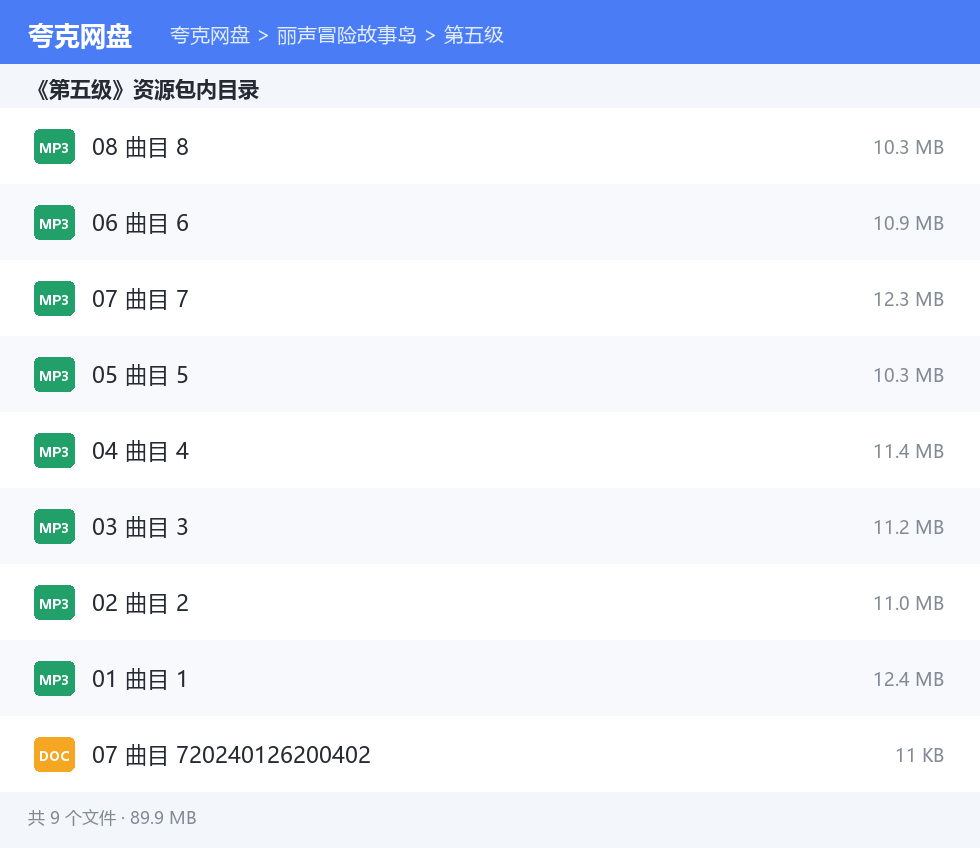Open the file named 03 曲目 3
This screenshot has height=848, width=980.
[140, 527]
